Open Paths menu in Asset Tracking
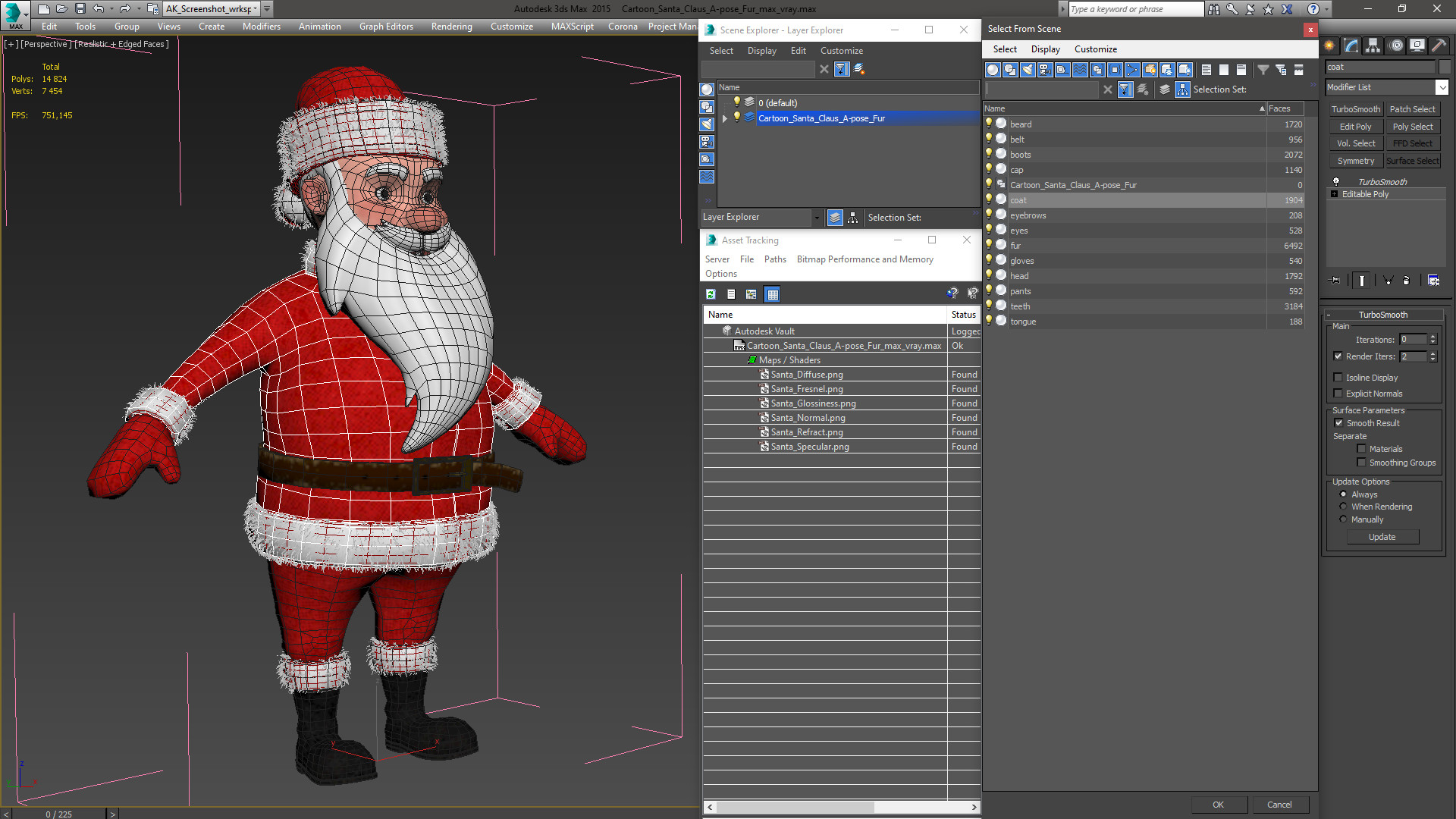 point(774,259)
